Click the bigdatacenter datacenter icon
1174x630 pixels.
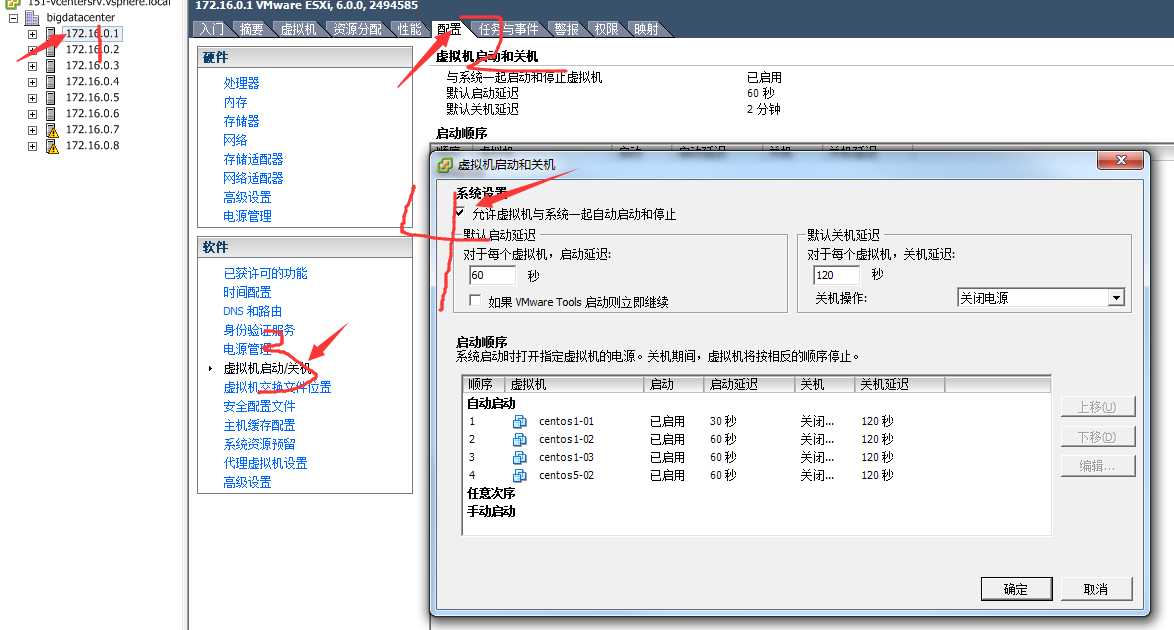32,17
